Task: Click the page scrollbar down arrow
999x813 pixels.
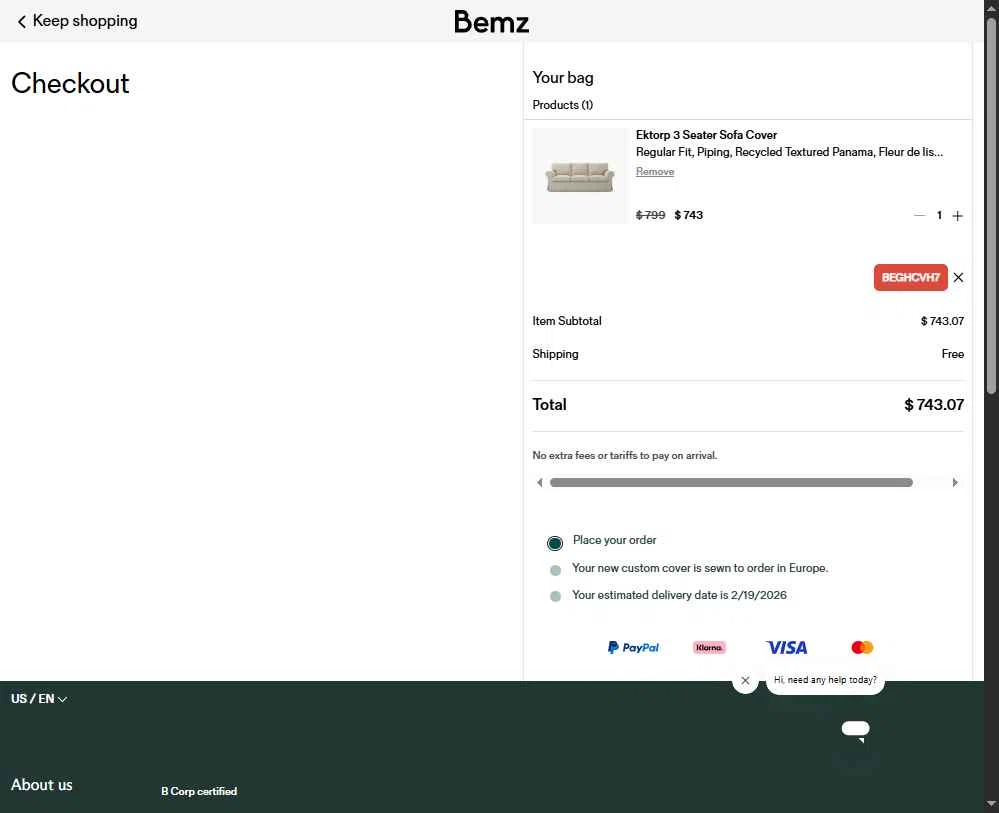Action: 991,804
